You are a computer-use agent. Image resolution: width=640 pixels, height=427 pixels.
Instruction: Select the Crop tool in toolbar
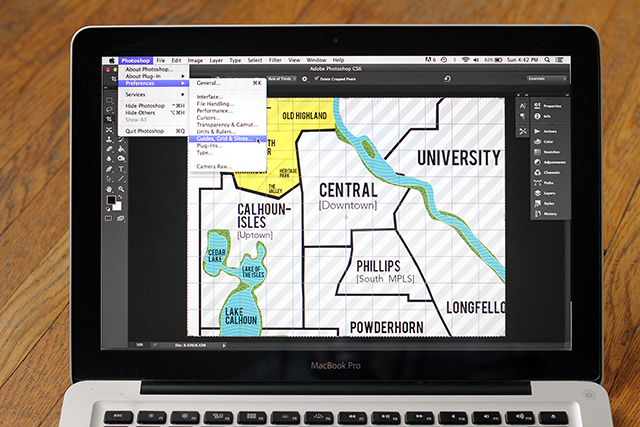point(109,119)
